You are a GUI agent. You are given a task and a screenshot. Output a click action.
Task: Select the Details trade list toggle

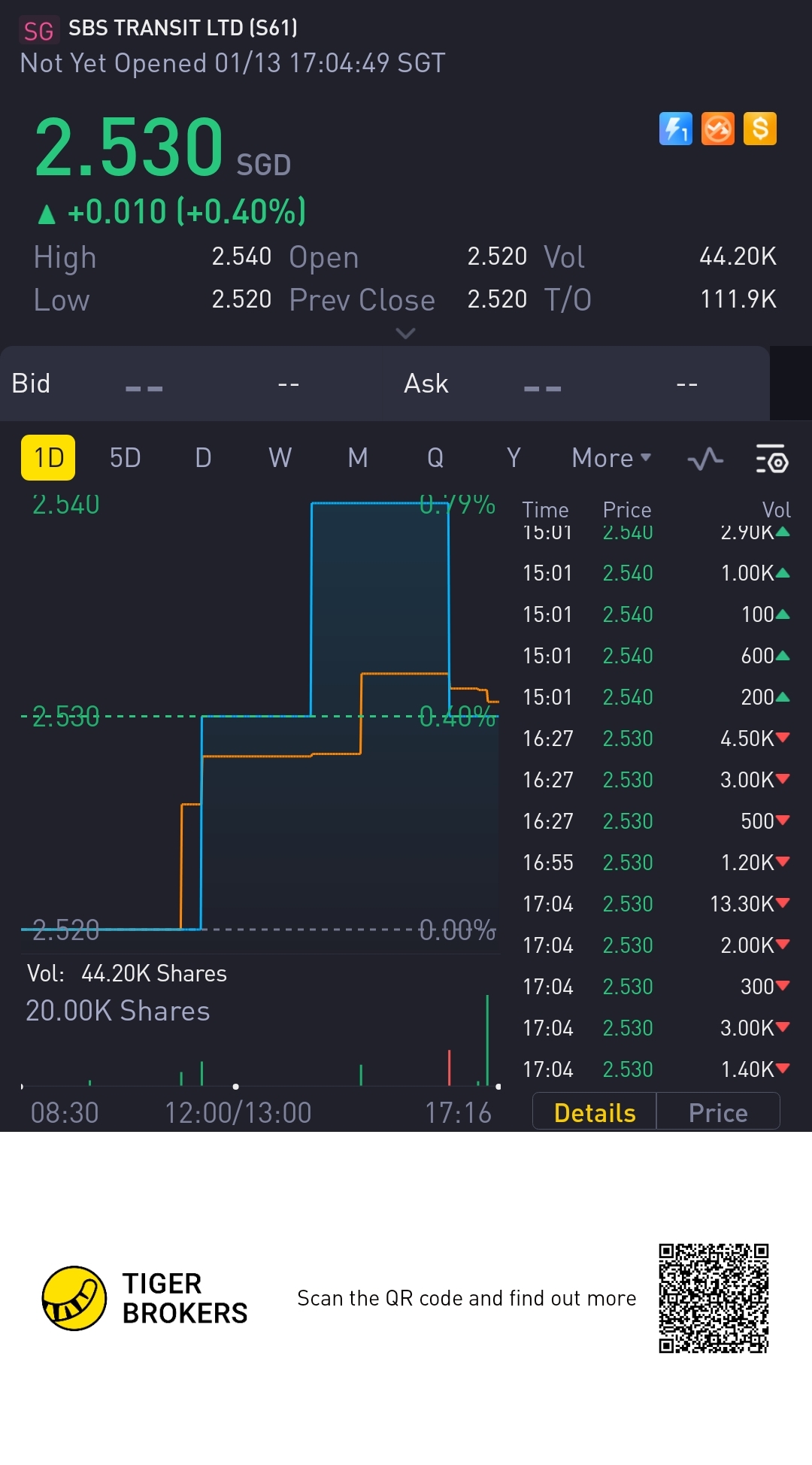click(x=594, y=1112)
